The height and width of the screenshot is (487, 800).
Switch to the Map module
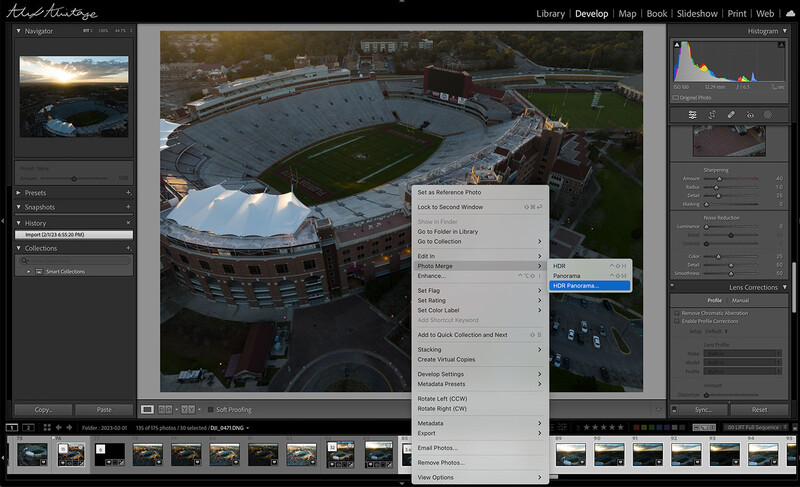pyautogui.click(x=627, y=14)
